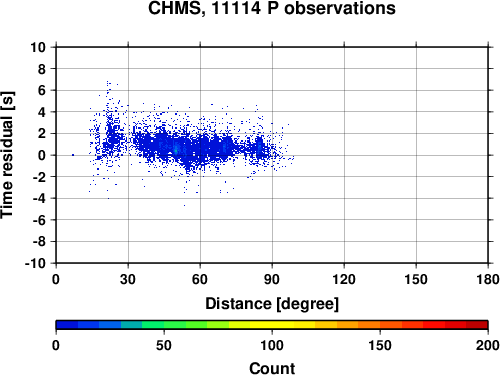Click the lowest outlier point near -4.6 seconds

pyautogui.click(x=184, y=205)
